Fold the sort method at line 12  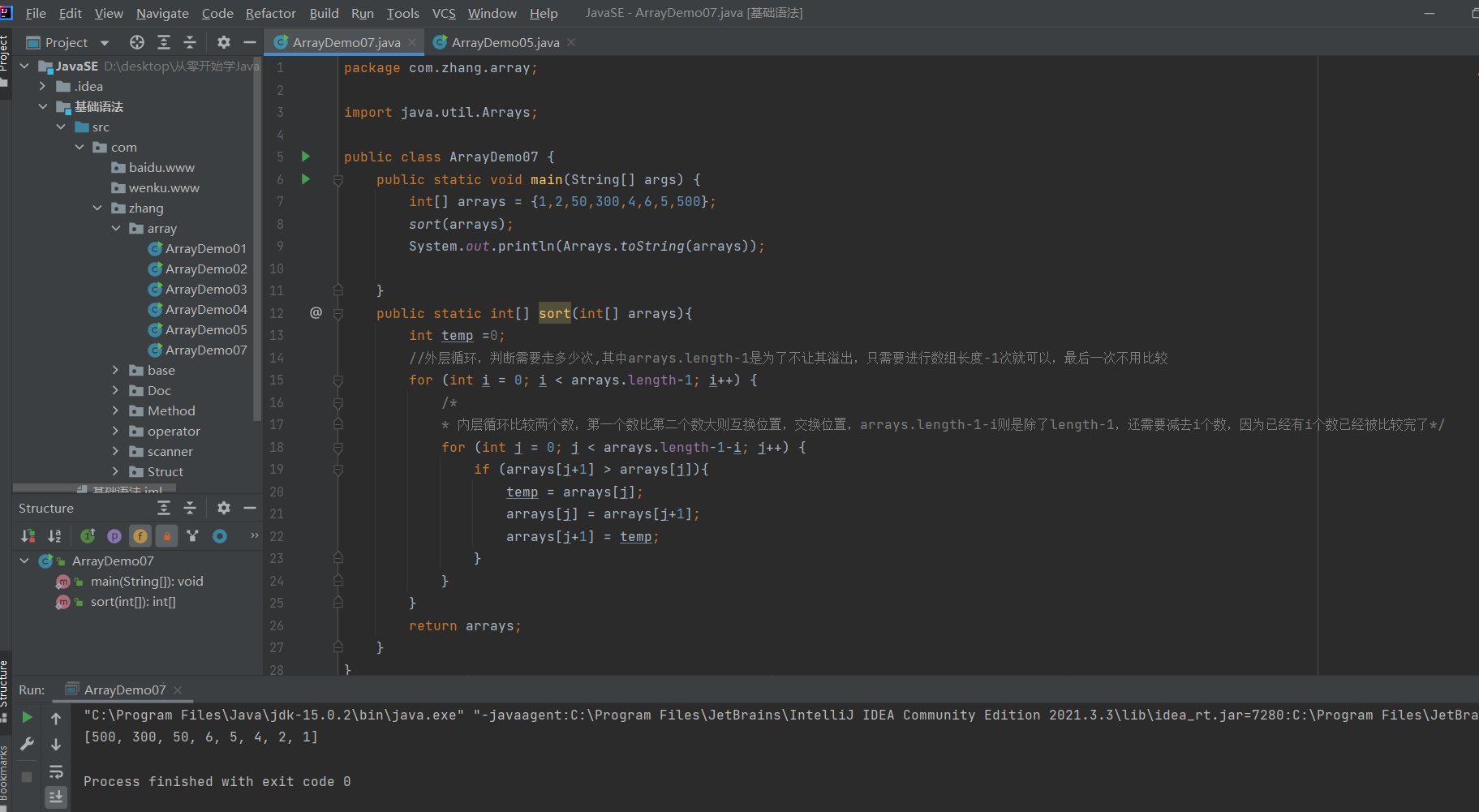pyautogui.click(x=338, y=313)
